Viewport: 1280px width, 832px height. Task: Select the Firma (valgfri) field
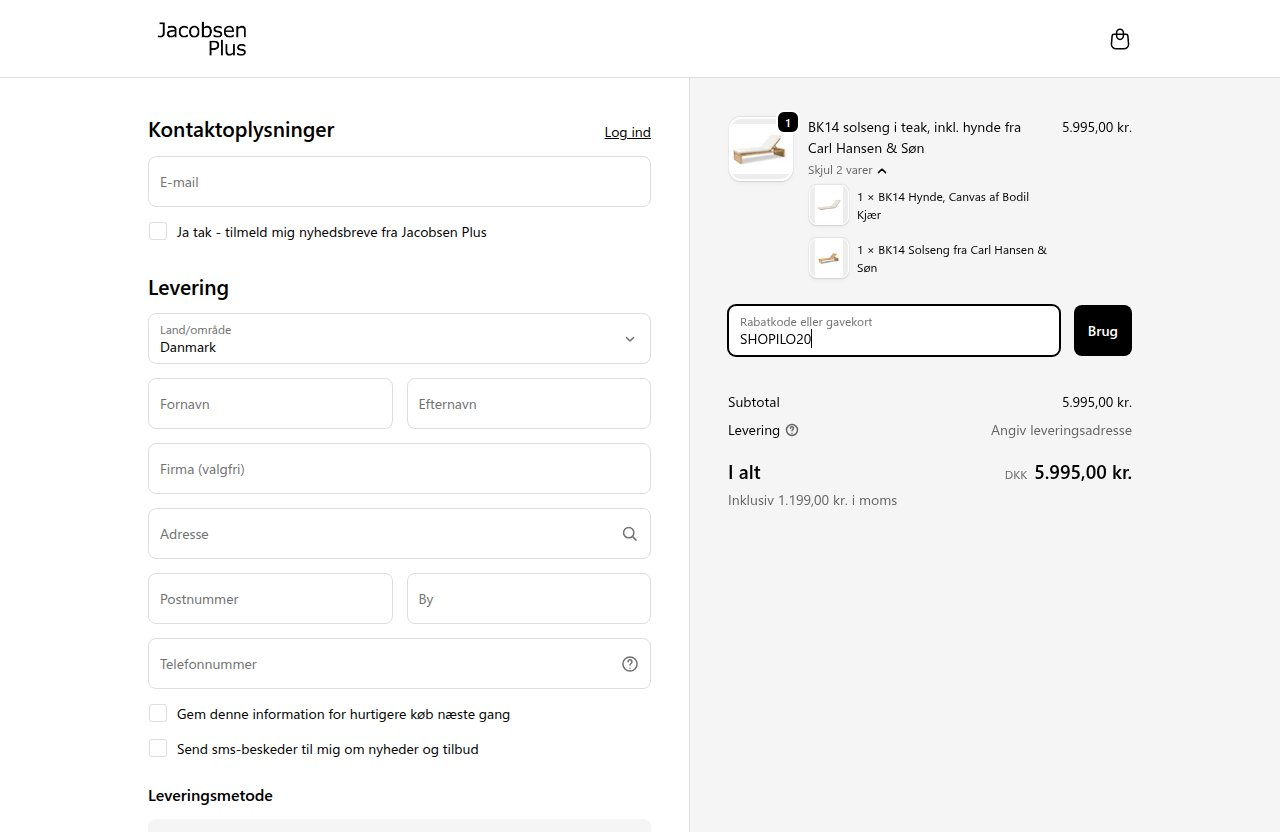pos(399,469)
